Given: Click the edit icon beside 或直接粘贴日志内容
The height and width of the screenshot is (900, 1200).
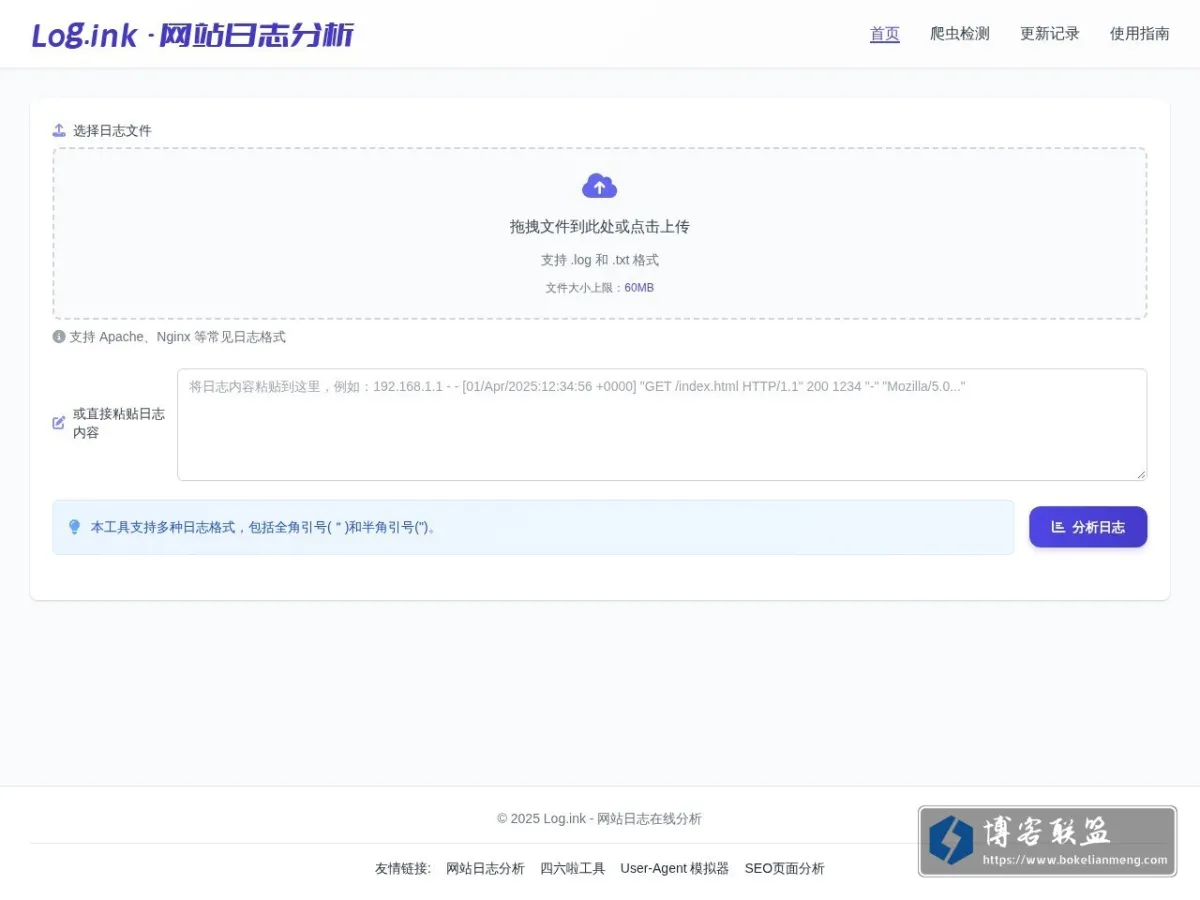Looking at the screenshot, I should [59, 423].
